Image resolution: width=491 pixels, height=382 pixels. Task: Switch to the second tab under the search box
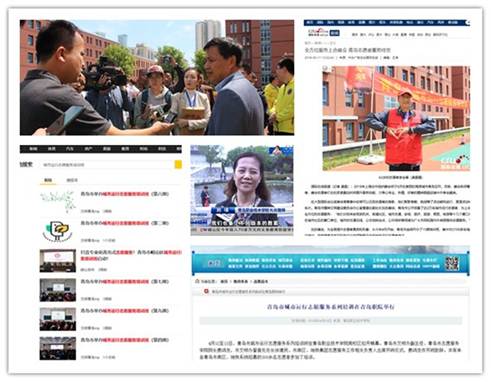(72, 180)
